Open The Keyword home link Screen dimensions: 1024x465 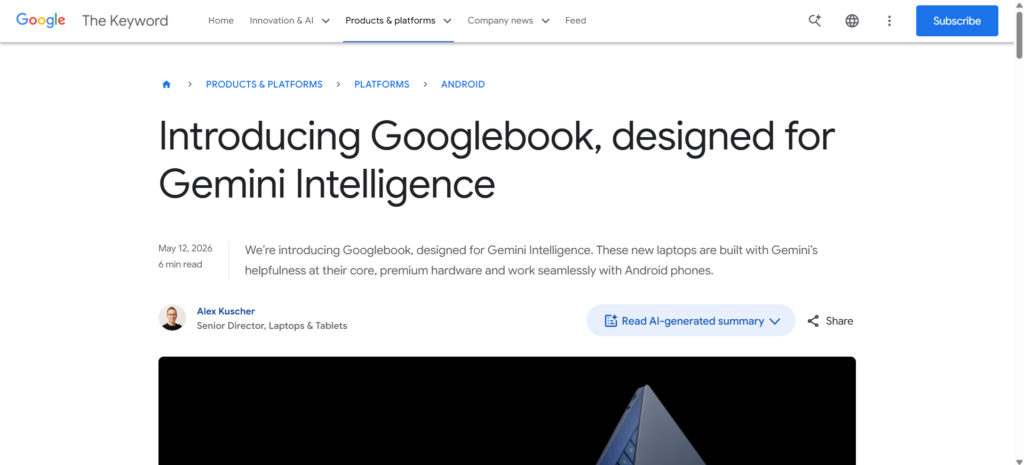125,21
